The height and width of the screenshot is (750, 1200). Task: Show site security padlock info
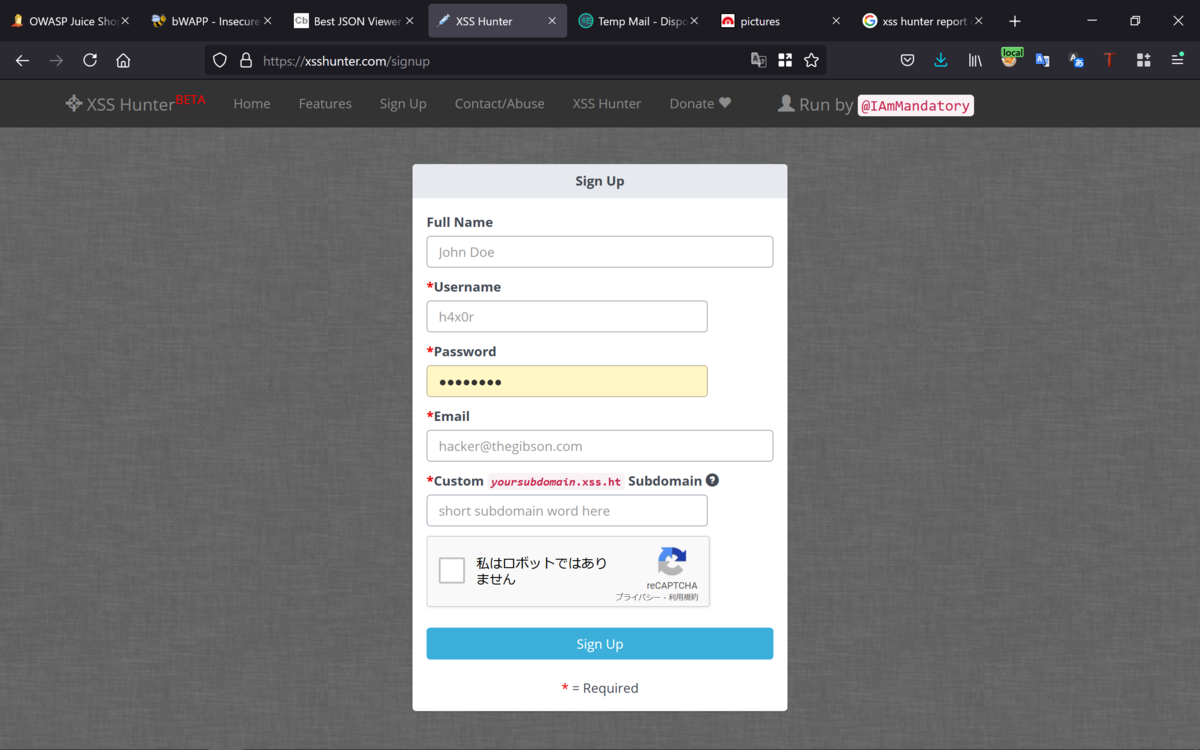245,60
